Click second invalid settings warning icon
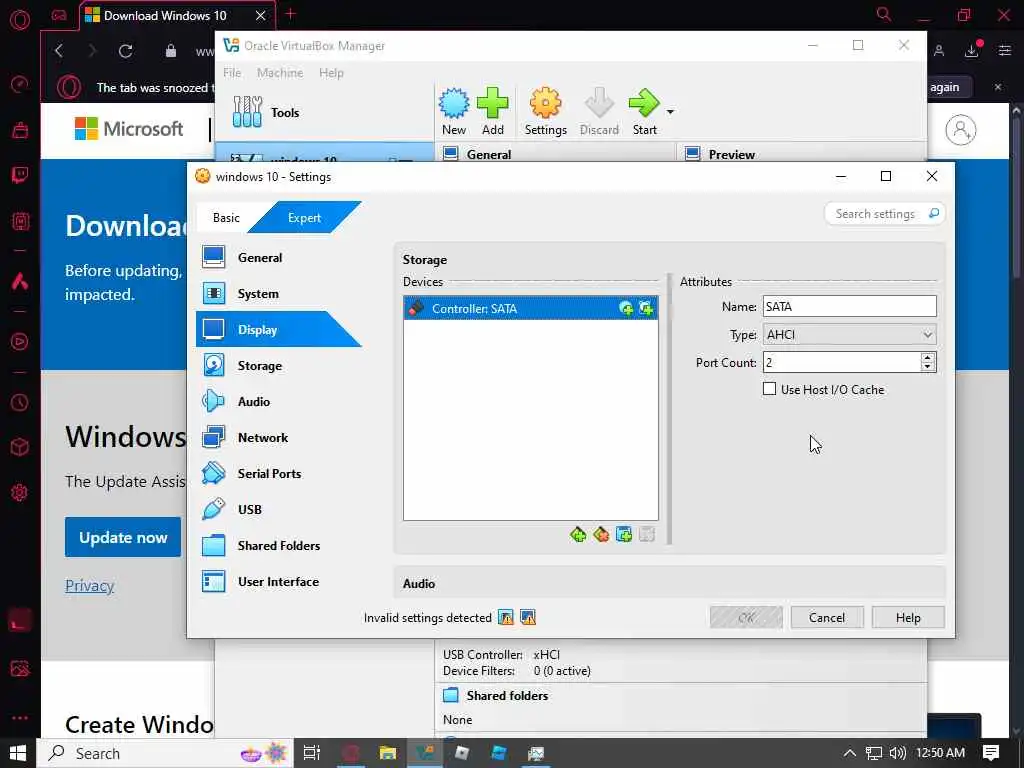This screenshot has width=1024, height=768. [x=528, y=618]
